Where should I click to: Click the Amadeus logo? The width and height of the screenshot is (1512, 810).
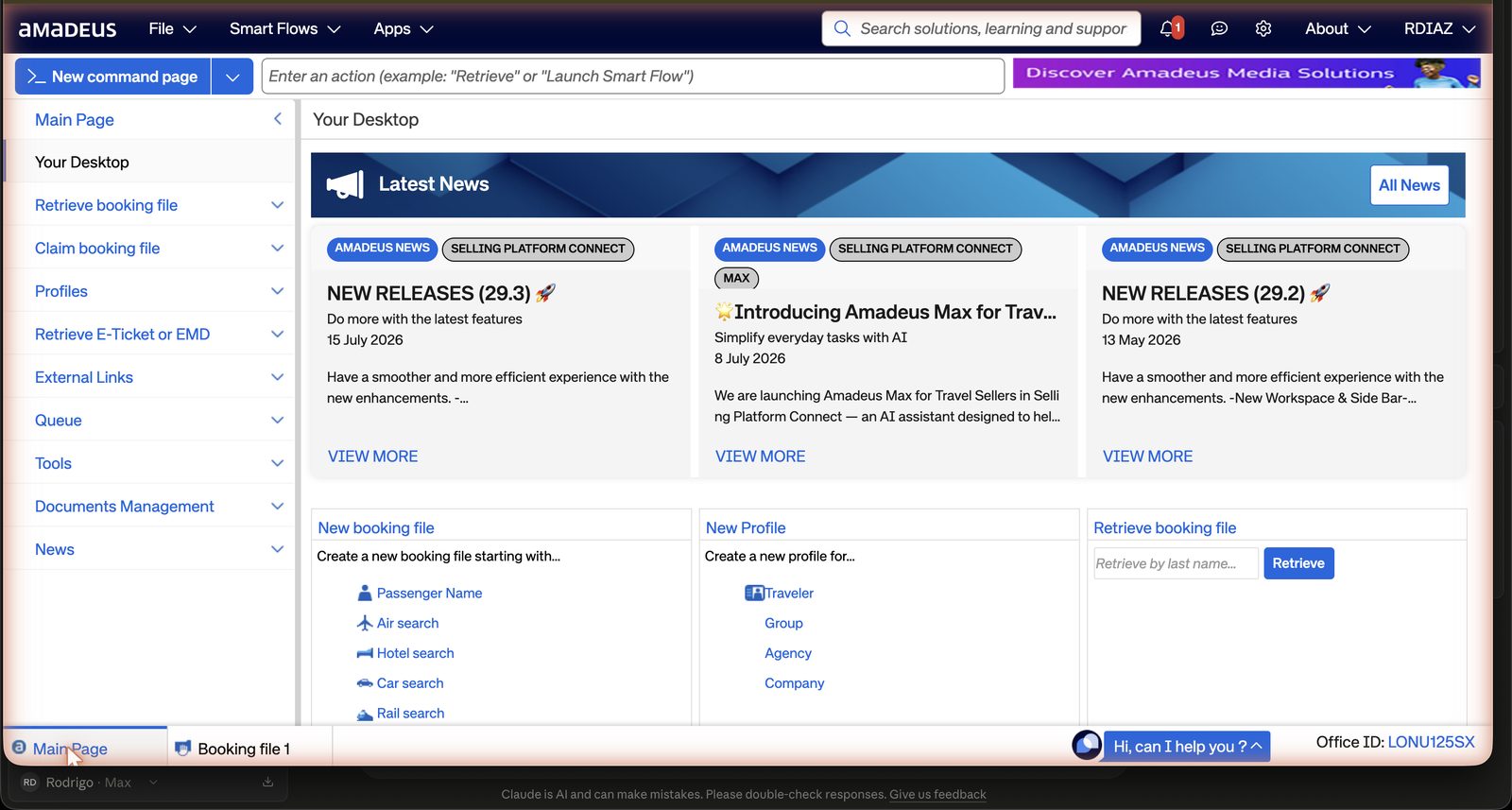[x=68, y=29]
